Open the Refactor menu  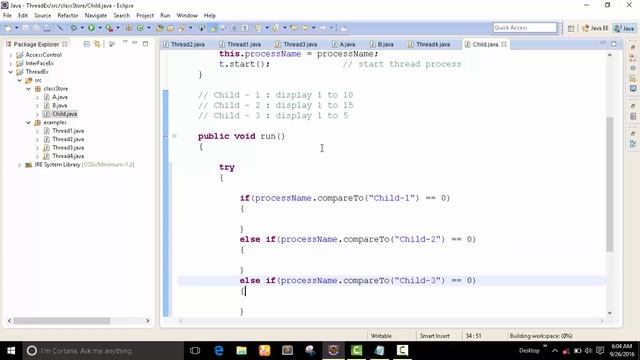[x=68, y=16]
